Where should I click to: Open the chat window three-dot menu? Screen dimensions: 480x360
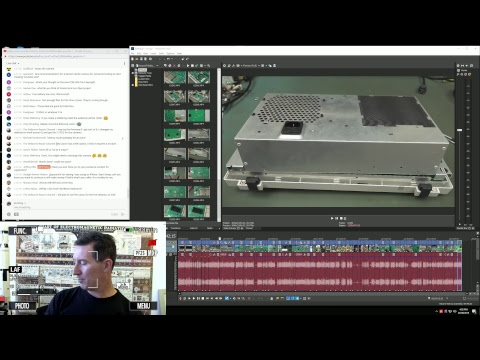(125, 63)
